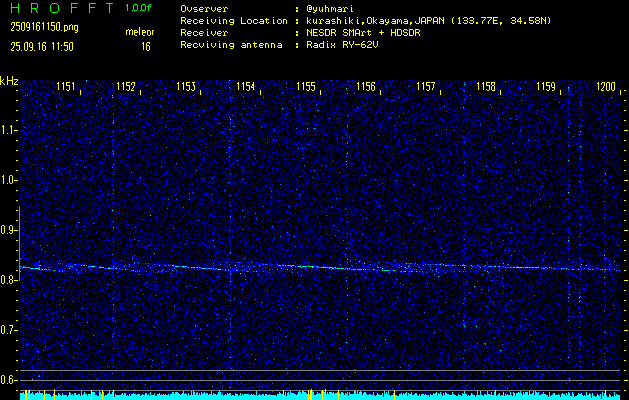
Task: Select the 1151 time marker
Action: click(x=66, y=87)
